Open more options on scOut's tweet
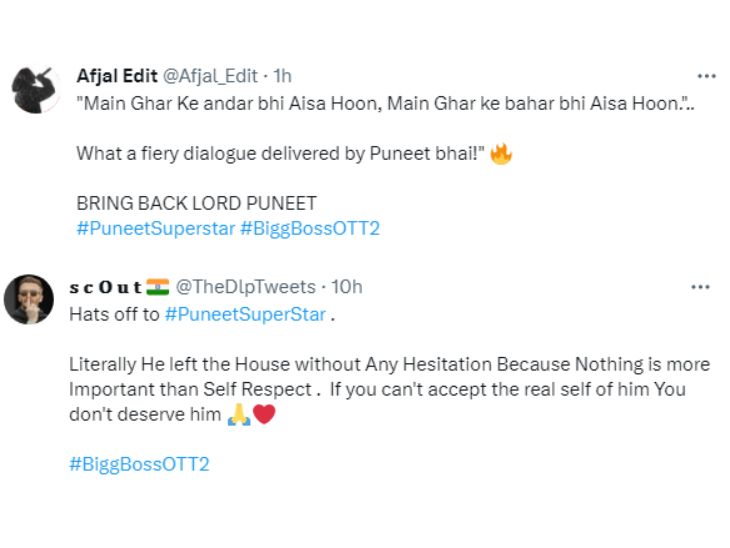Screen dimensions: 730x548 [700, 288]
